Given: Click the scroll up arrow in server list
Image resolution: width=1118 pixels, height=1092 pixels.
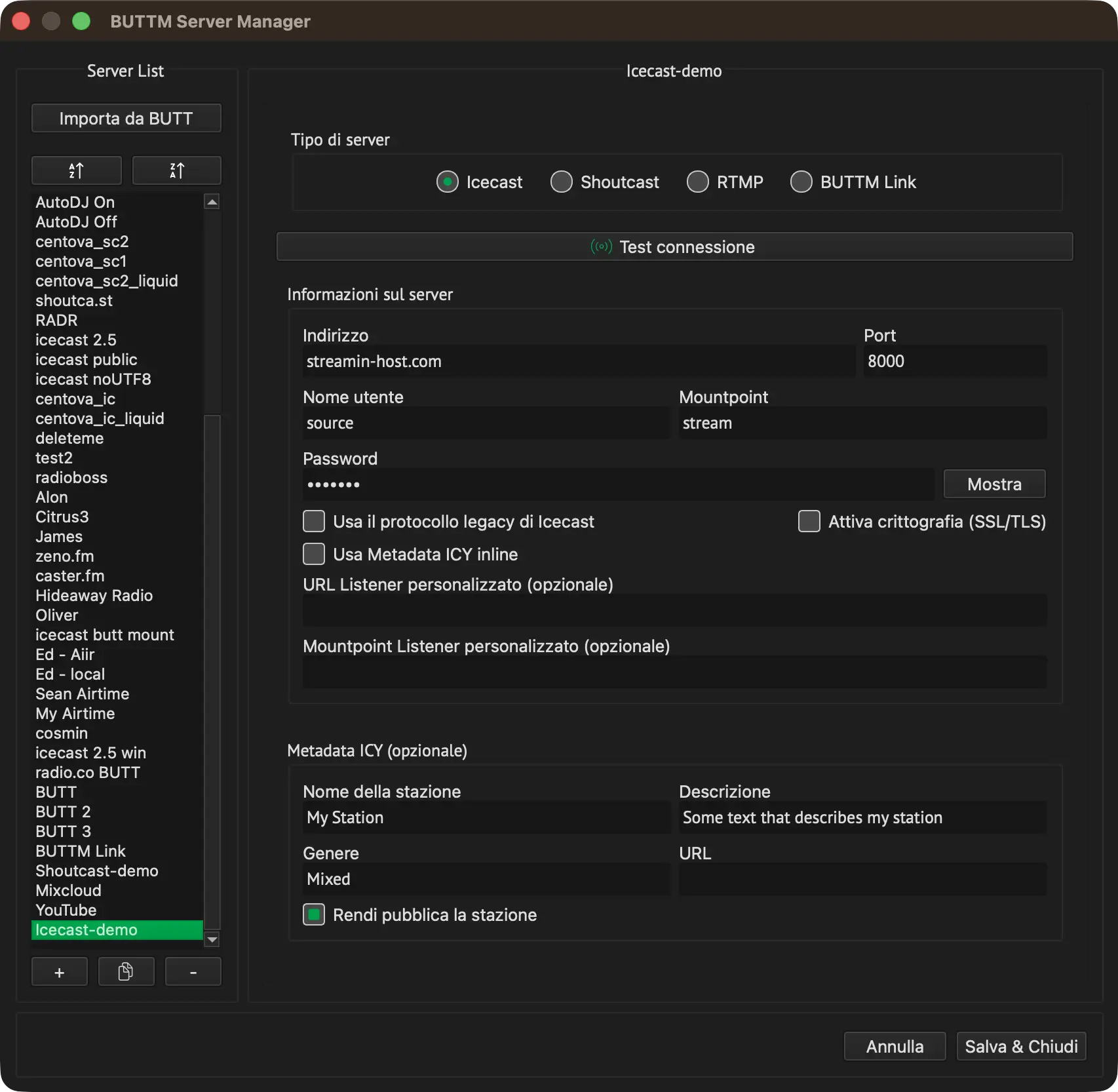Looking at the screenshot, I should pyautogui.click(x=212, y=202).
